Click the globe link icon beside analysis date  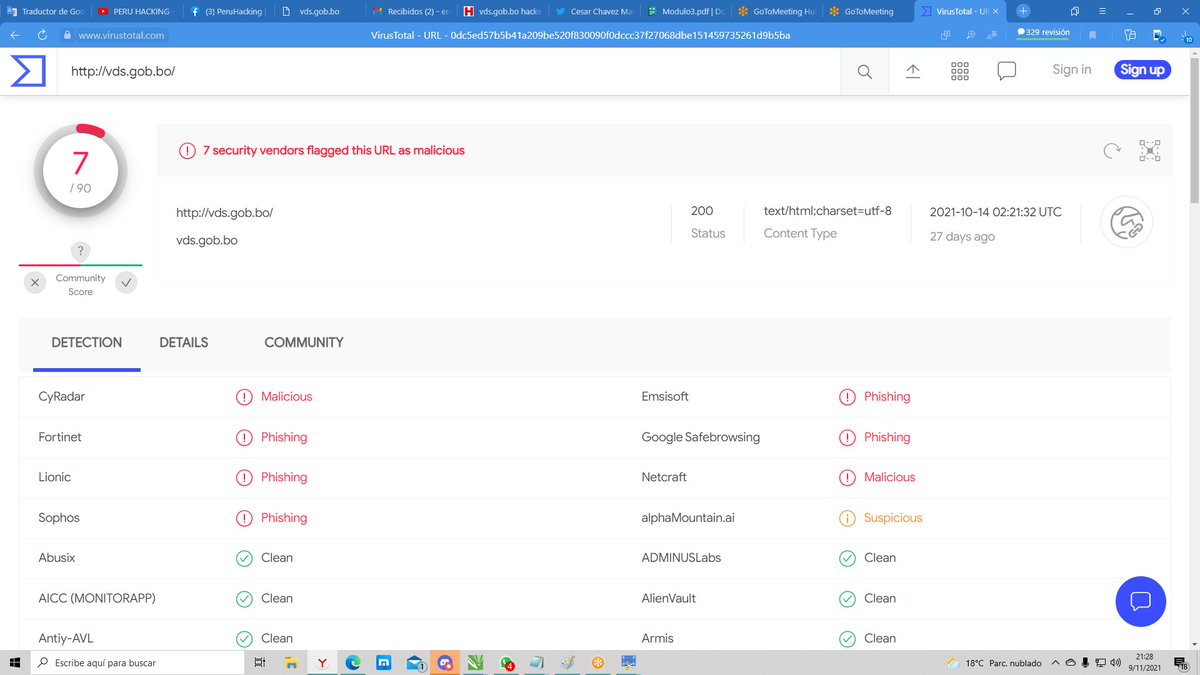pos(1126,222)
